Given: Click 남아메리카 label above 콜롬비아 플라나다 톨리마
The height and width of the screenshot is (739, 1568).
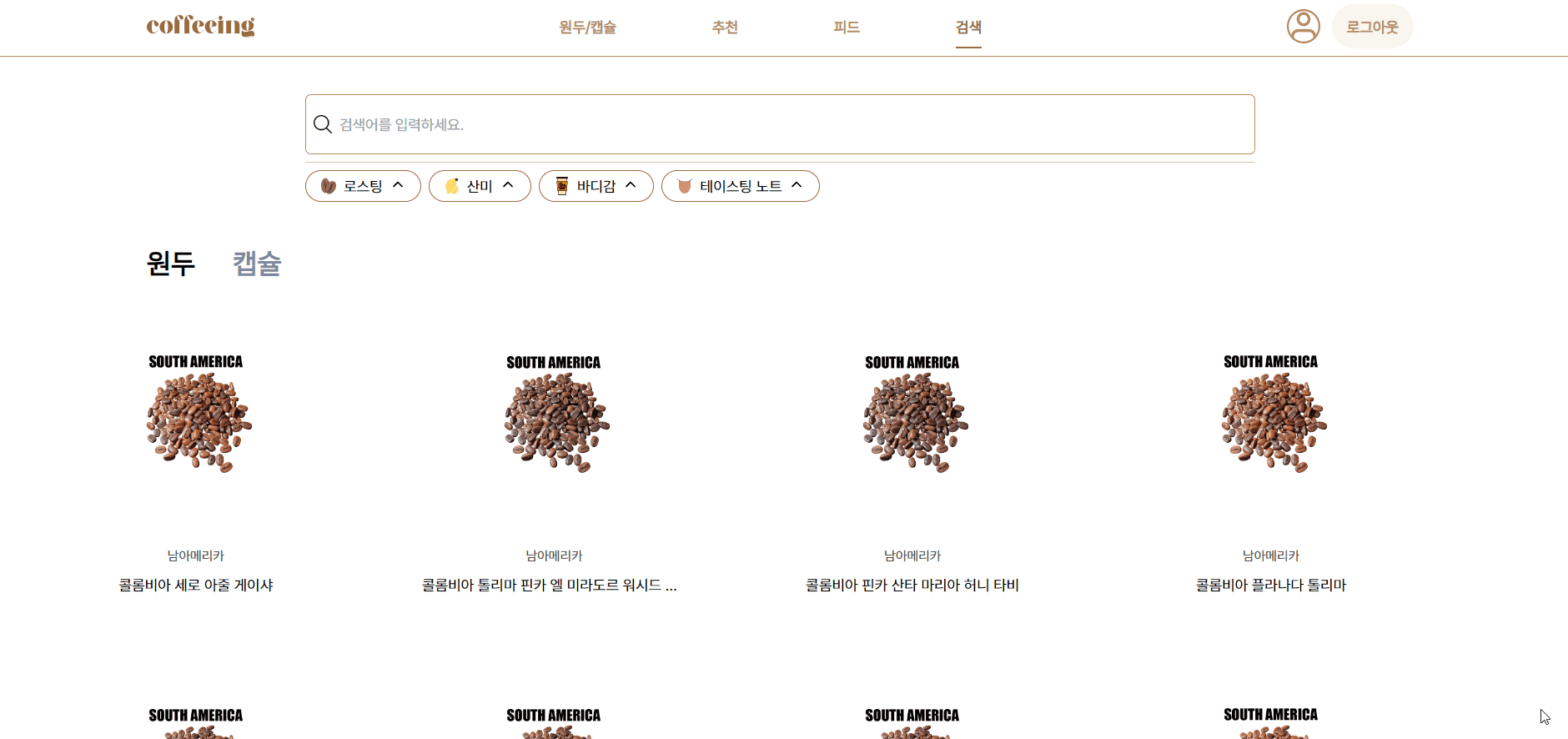Looking at the screenshot, I should click(1271, 556).
